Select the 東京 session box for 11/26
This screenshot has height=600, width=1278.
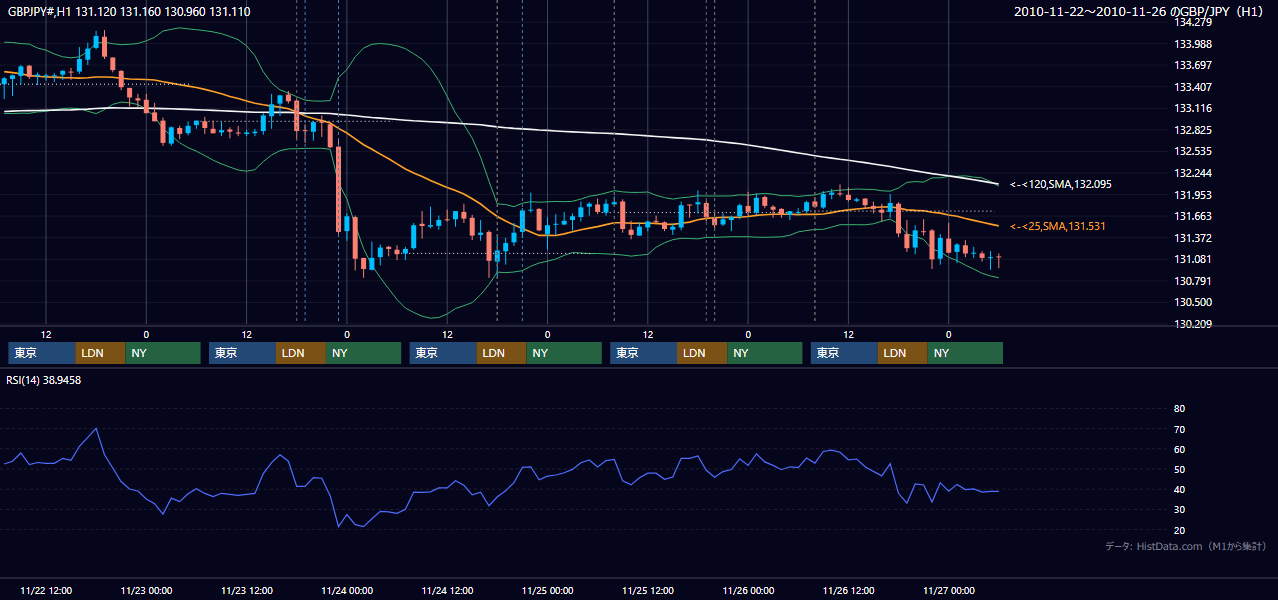(845, 353)
